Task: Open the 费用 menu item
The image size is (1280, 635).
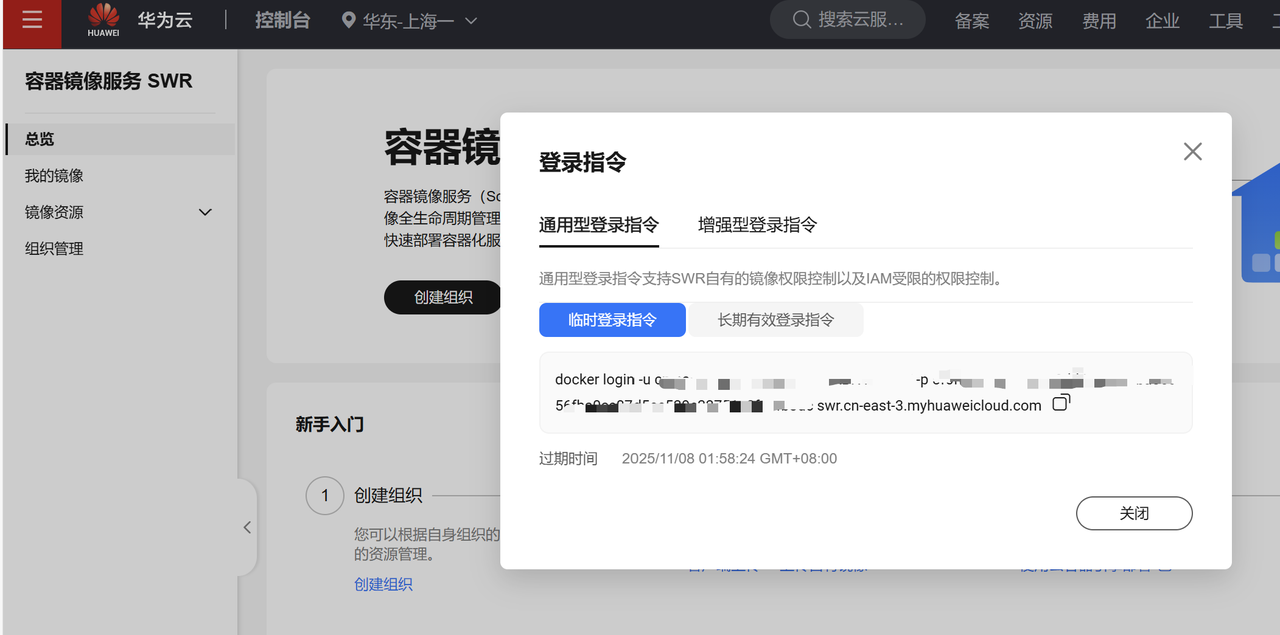Action: [1098, 19]
